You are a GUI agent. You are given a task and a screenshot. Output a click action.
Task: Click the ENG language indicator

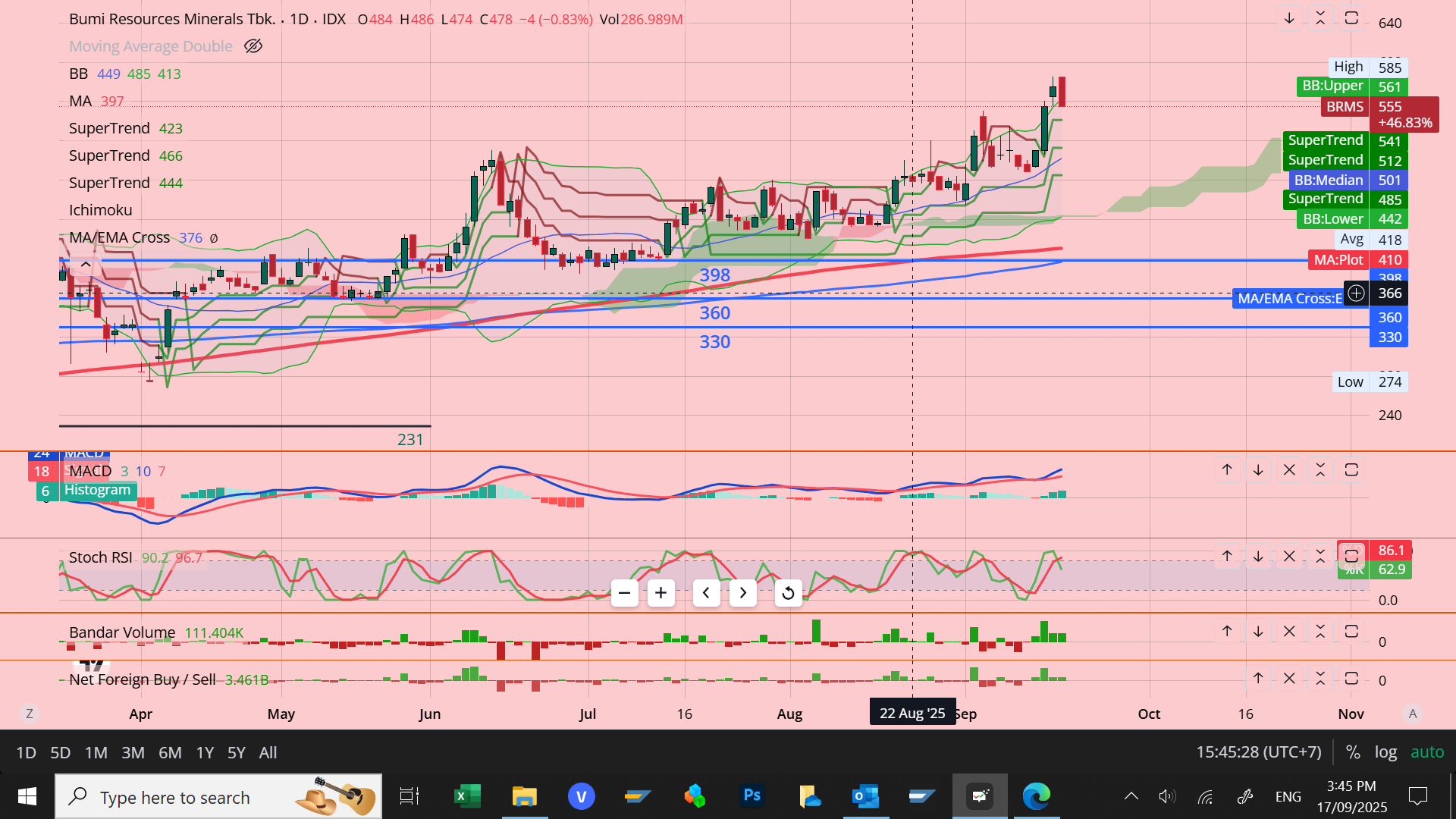(x=1288, y=796)
